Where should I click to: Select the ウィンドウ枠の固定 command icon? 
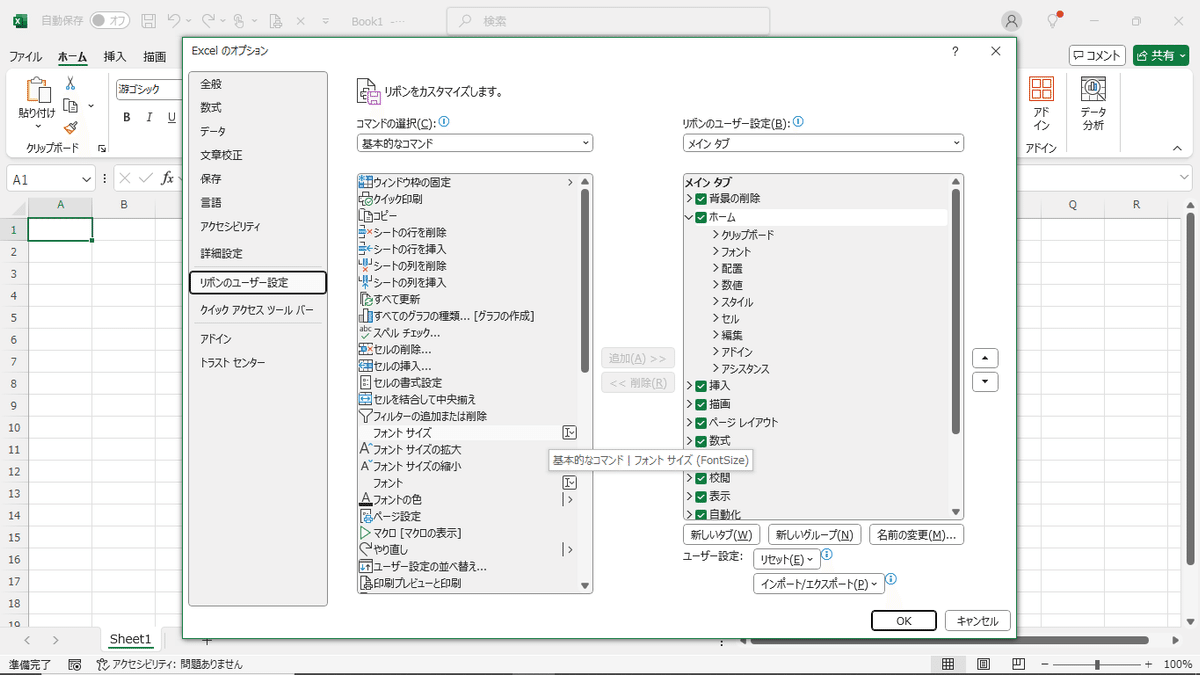pyautogui.click(x=365, y=182)
